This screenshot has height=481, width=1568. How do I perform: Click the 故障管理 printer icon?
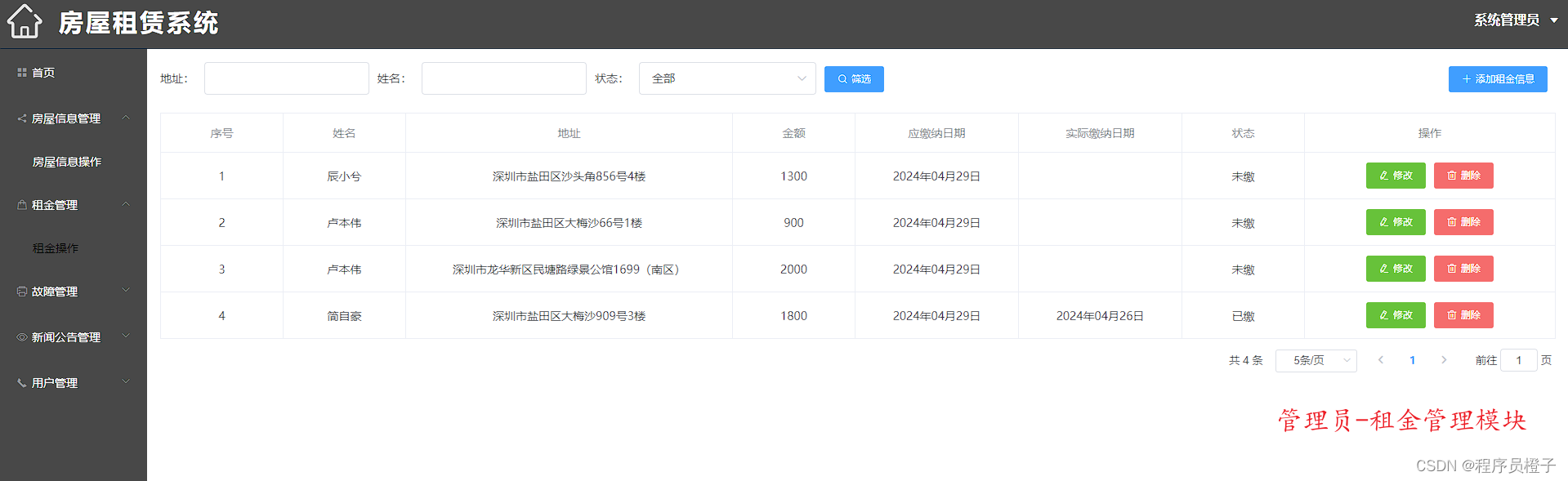click(22, 292)
